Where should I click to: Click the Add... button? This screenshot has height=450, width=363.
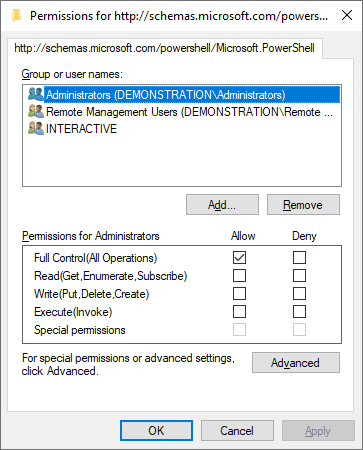point(222,205)
